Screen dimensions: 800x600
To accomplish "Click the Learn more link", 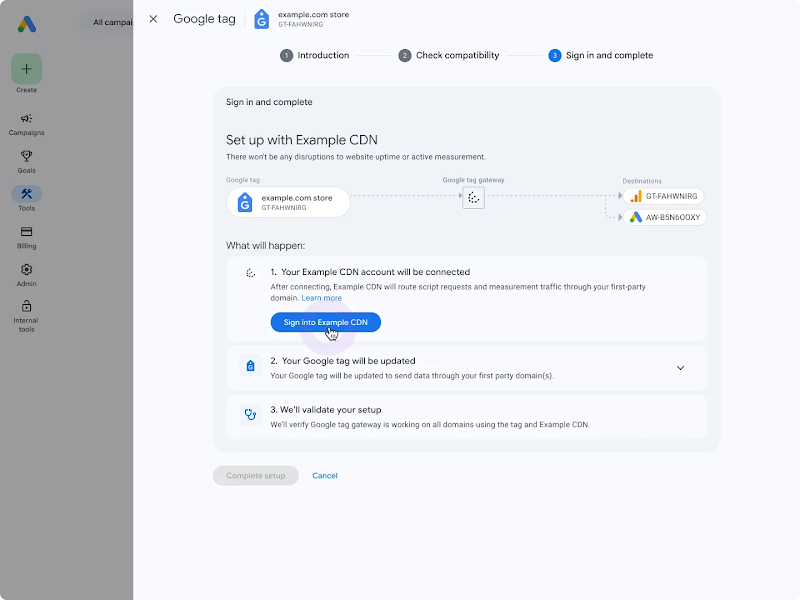I will point(321,298).
